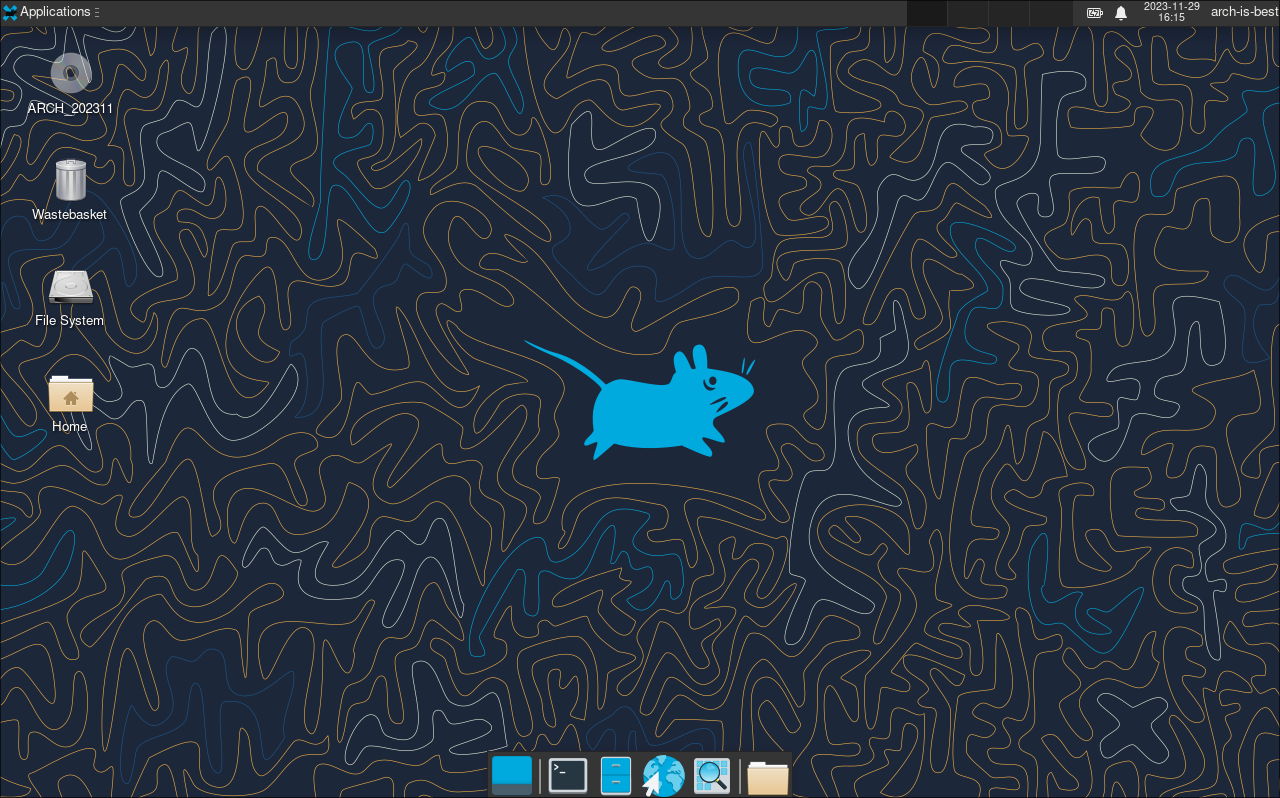Launch the Web Browser globe icon

tap(663, 775)
